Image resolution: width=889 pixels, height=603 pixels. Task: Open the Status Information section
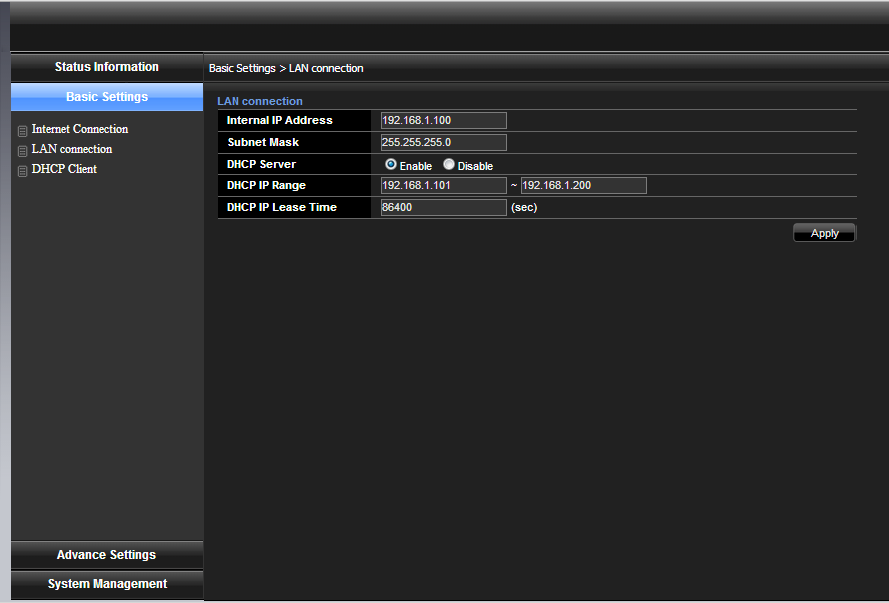point(107,67)
